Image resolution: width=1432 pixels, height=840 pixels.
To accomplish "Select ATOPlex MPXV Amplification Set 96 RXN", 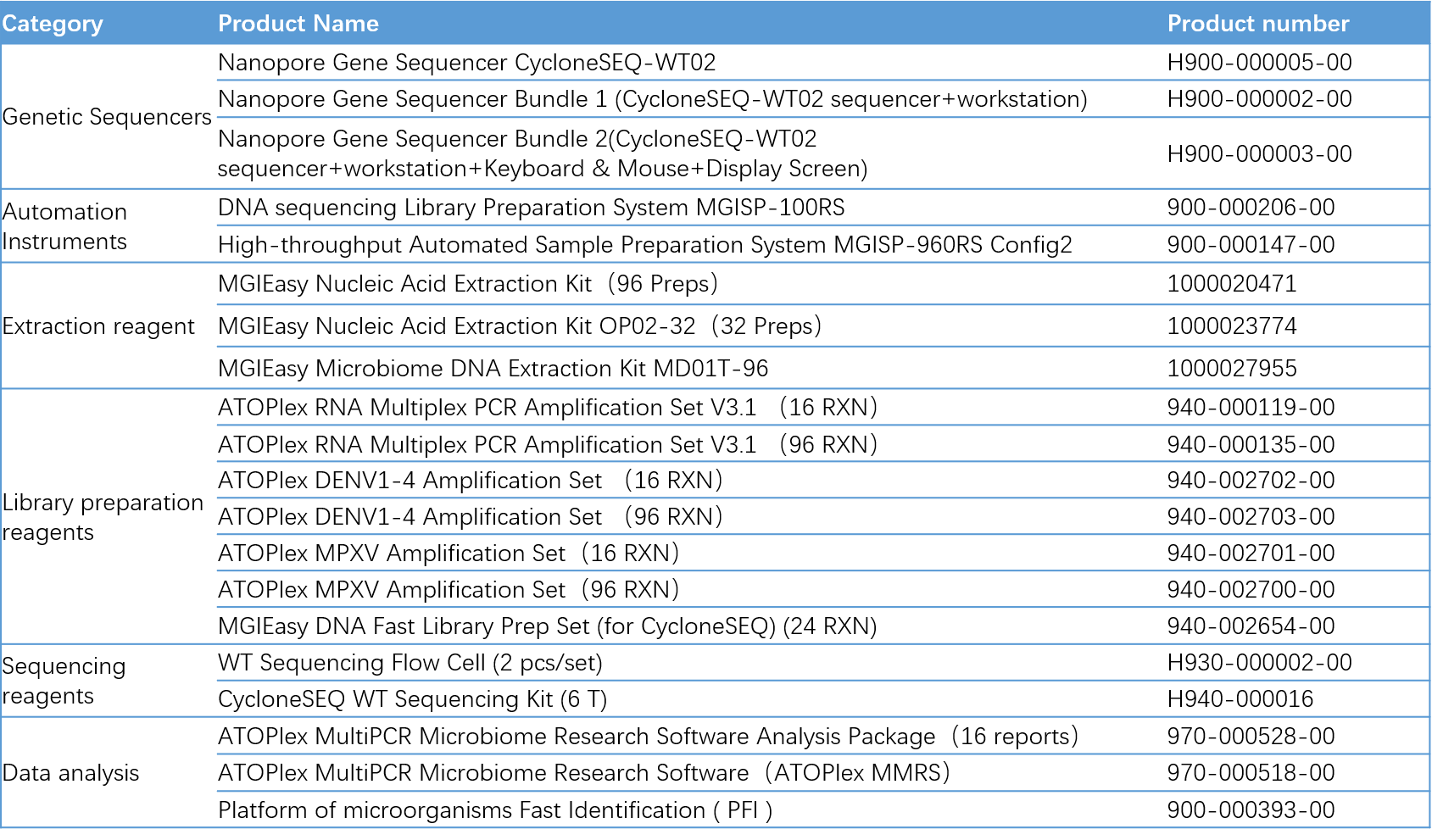I will [x=449, y=590].
